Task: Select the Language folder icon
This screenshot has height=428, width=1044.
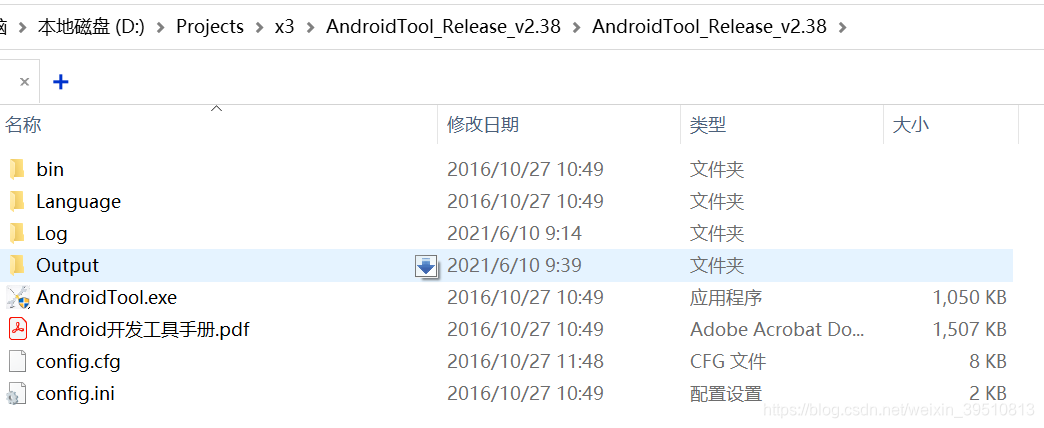Action: (17, 201)
